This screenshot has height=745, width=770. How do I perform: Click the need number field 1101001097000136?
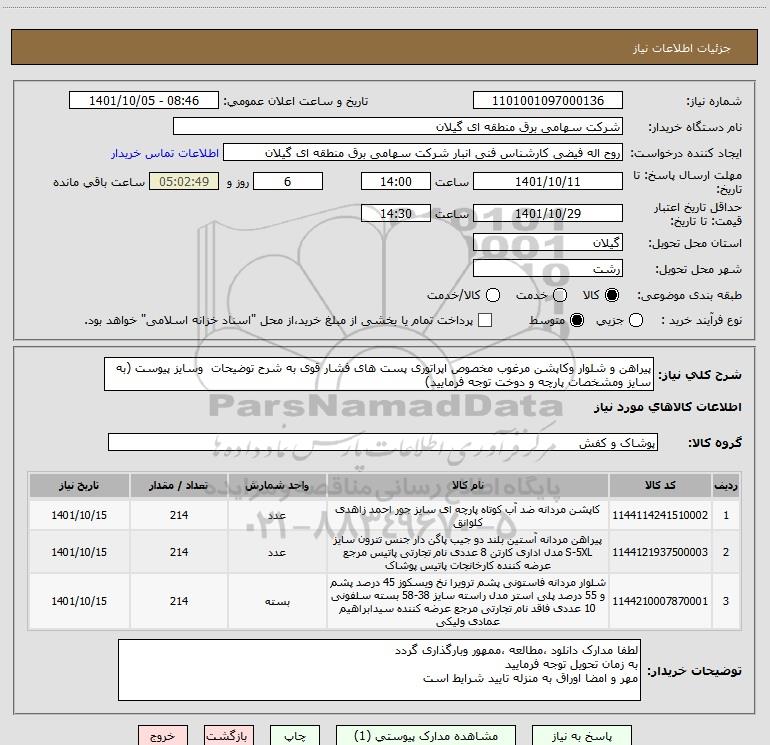(548, 101)
